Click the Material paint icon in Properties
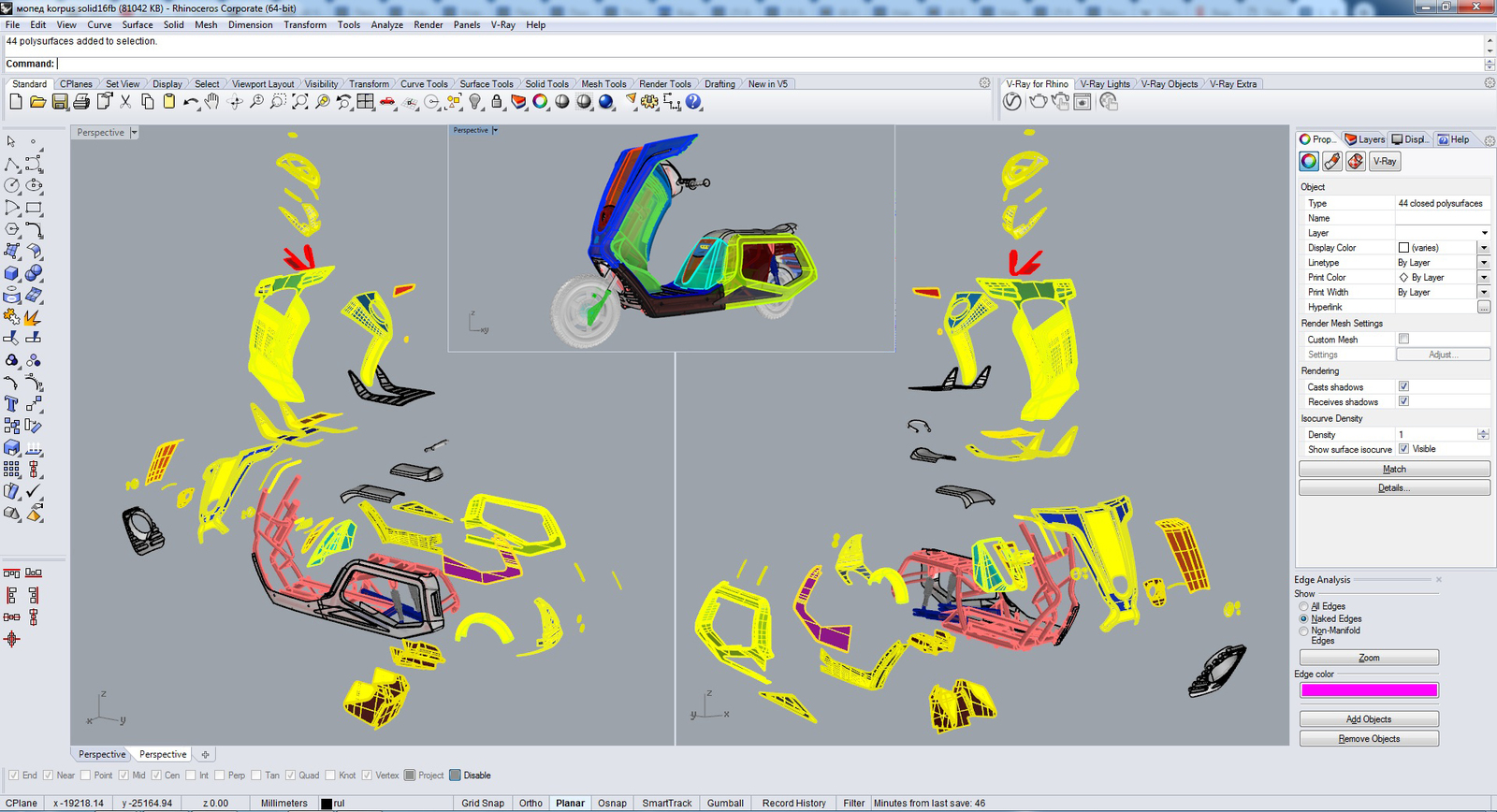 [1332, 161]
